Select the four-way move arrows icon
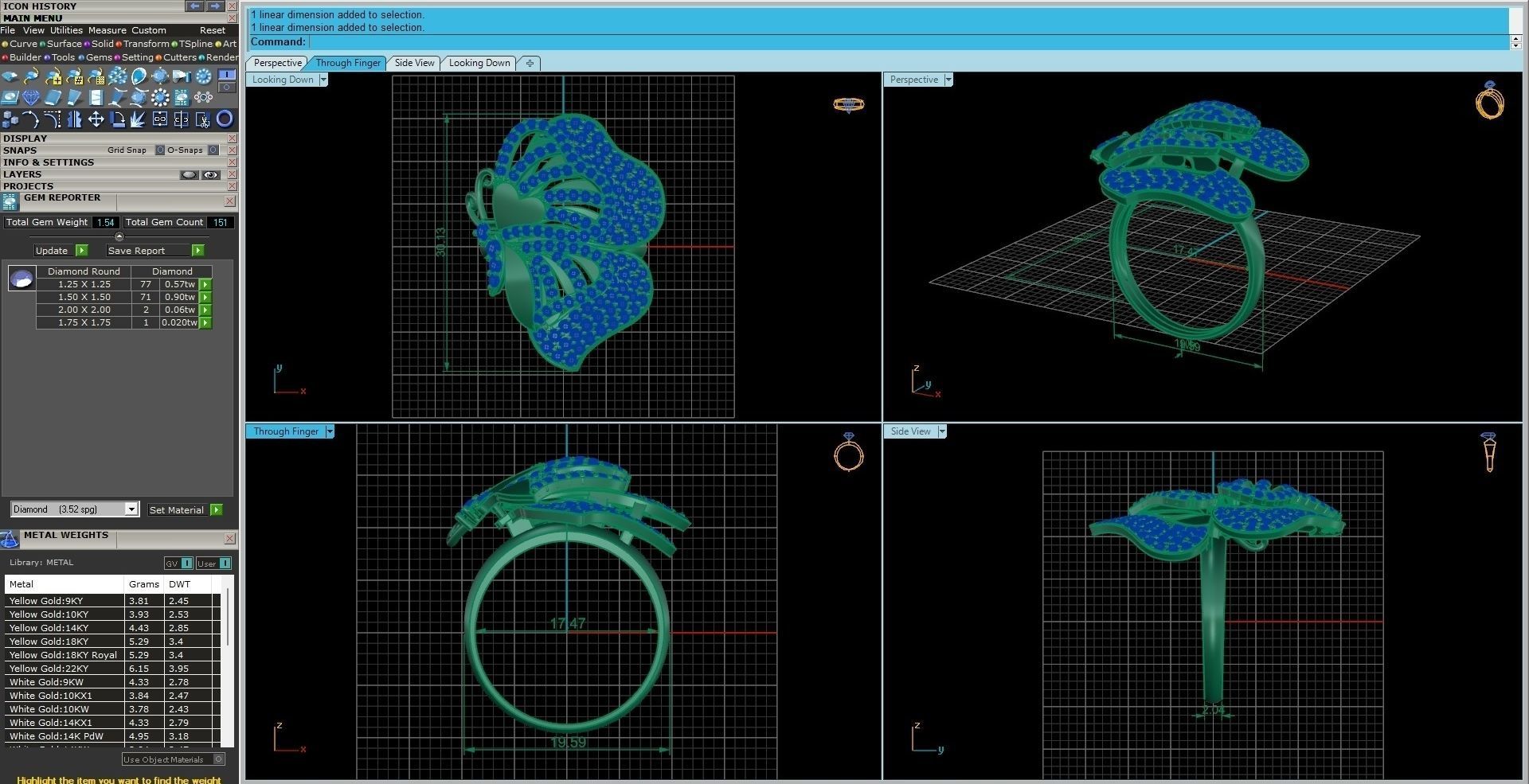Image resolution: width=1529 pixels, height=784 pixels. (96, 119)
